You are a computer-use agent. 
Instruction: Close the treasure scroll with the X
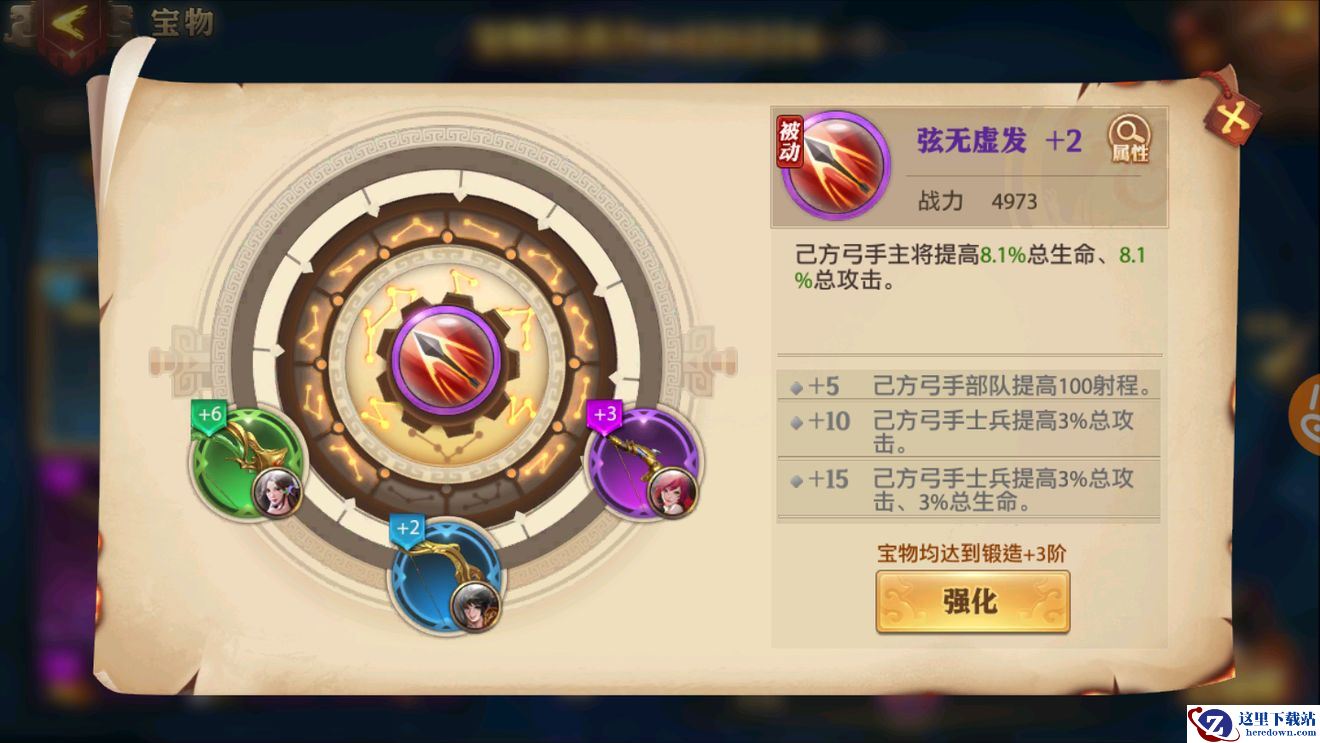pyautogui.click(x=1232, y=112)
